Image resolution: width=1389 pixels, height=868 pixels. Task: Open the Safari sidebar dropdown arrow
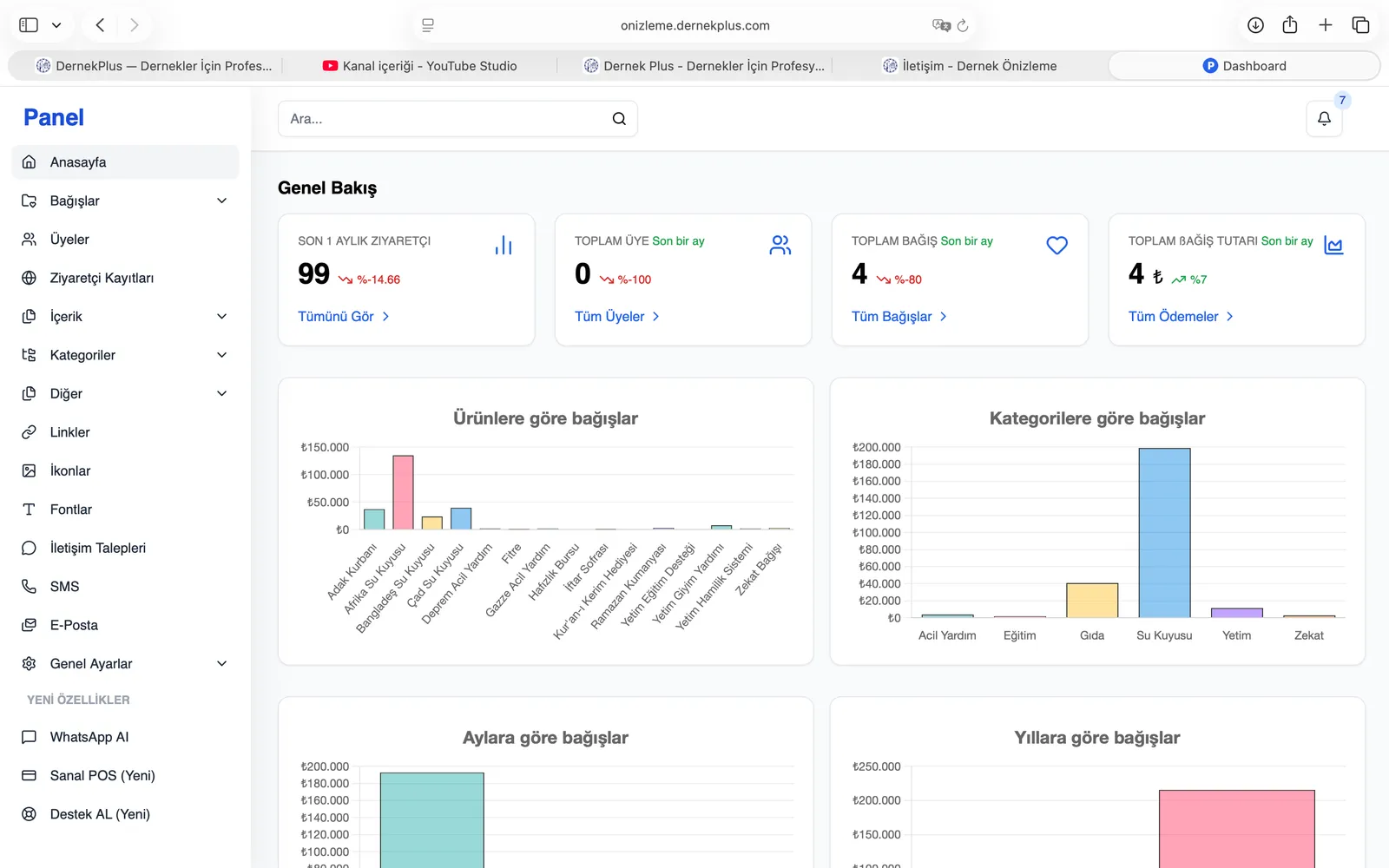tap(56, 25)
